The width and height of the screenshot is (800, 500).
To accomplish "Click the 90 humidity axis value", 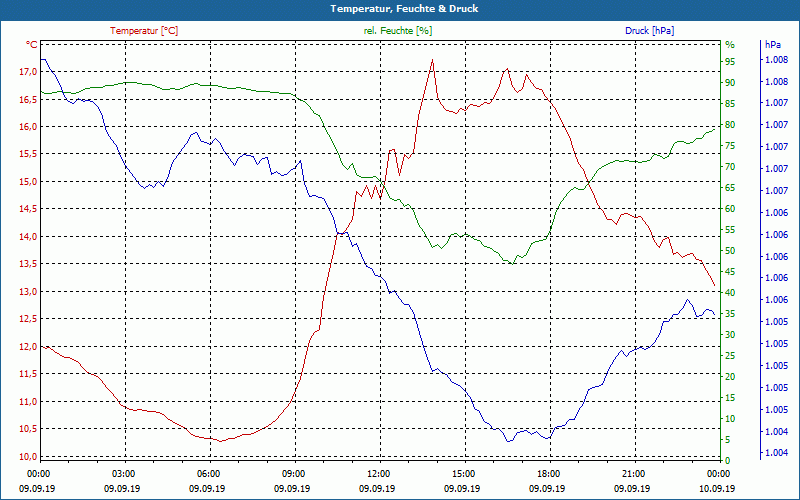I will [x=730, y=82].
